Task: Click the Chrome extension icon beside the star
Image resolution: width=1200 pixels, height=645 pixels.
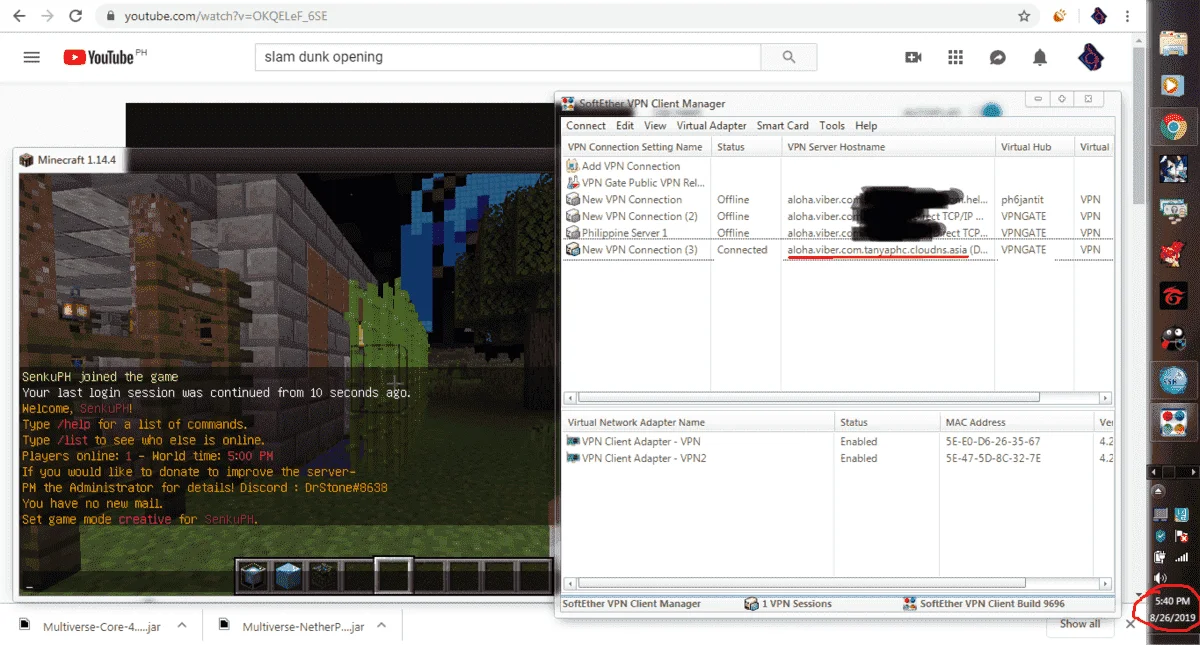Action: pyautogui.click(x=1060, y=16)
